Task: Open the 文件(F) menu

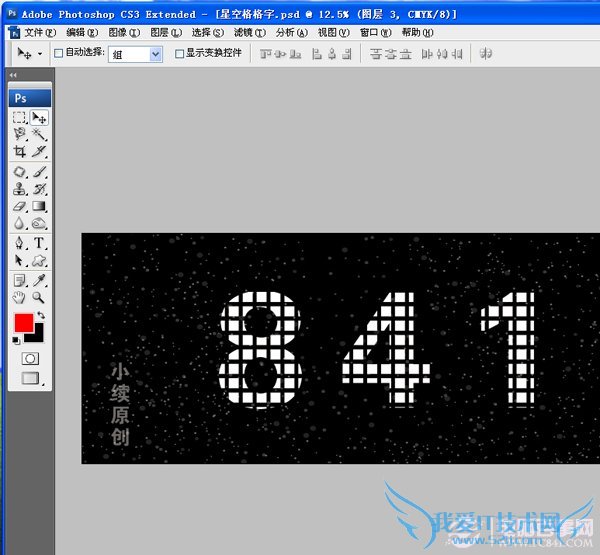Action: [x=40, y=33]
